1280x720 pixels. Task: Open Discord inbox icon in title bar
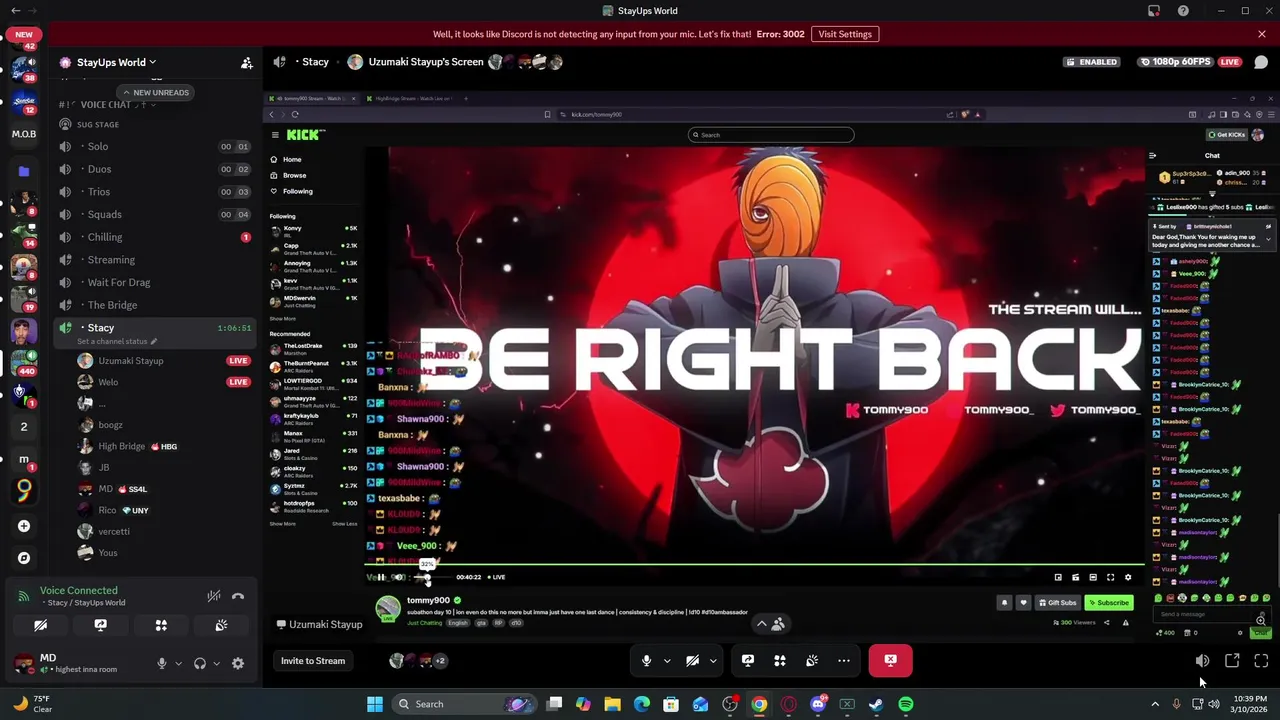(1154, 11)
